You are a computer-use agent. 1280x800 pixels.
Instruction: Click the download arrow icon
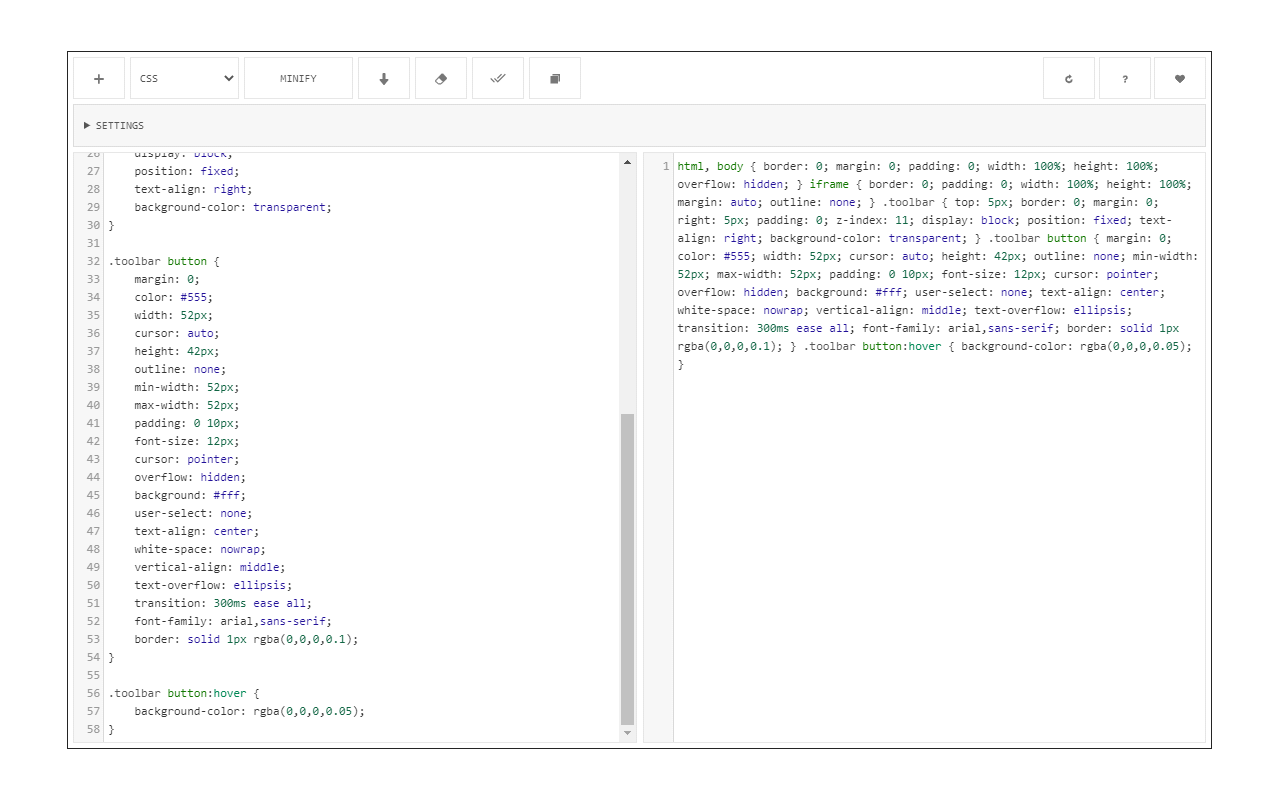384,78
